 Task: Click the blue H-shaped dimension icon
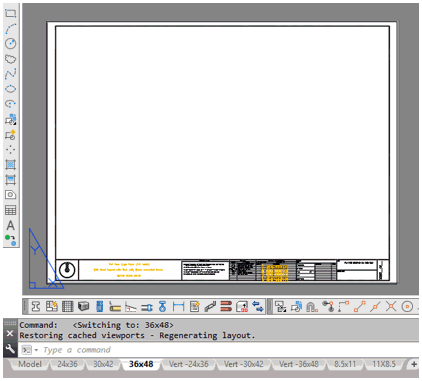178,306
